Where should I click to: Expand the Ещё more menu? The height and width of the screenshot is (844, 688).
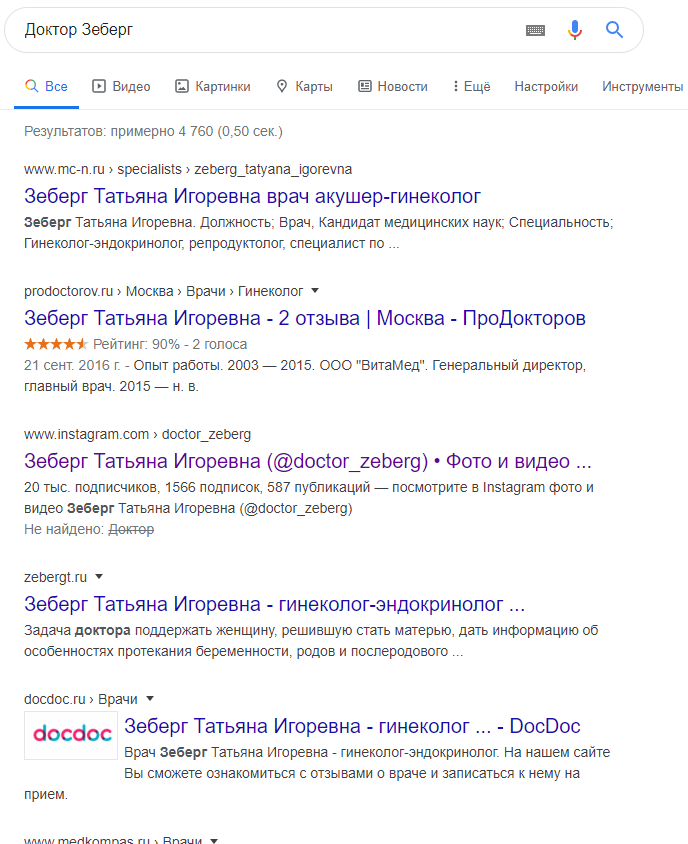472,86
